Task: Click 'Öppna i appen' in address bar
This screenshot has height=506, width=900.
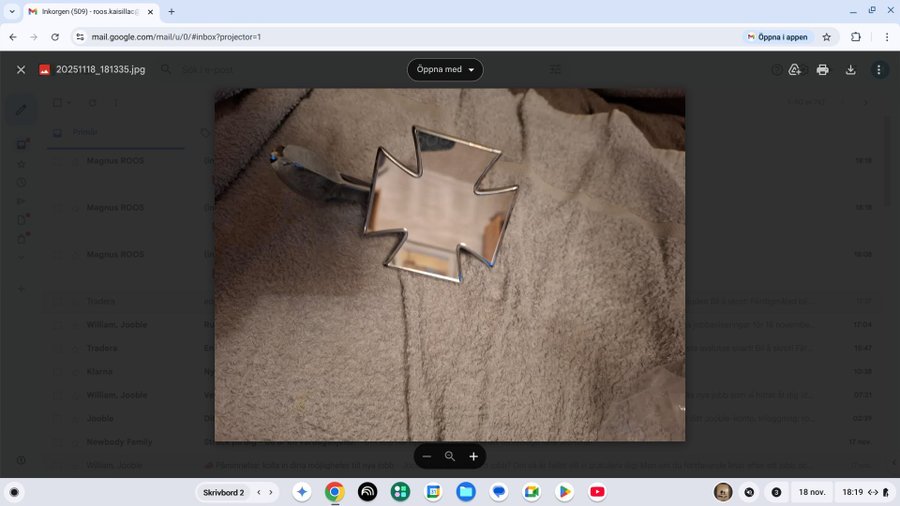Action: coord(777,37)
